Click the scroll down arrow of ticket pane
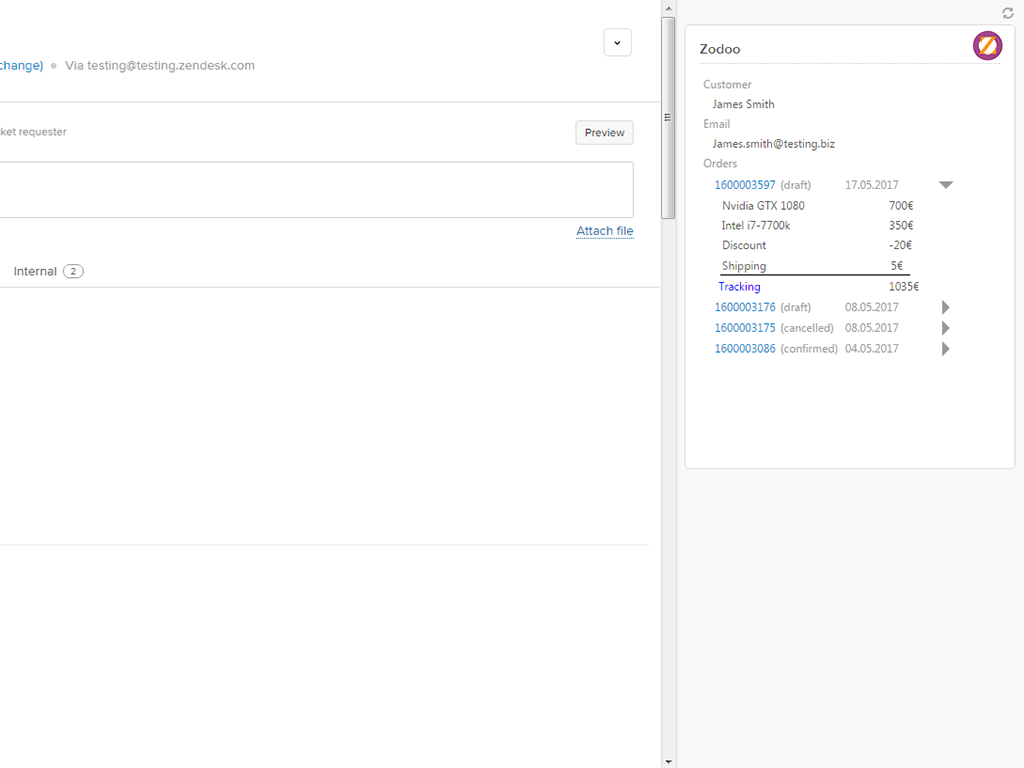 pos(668,760)
